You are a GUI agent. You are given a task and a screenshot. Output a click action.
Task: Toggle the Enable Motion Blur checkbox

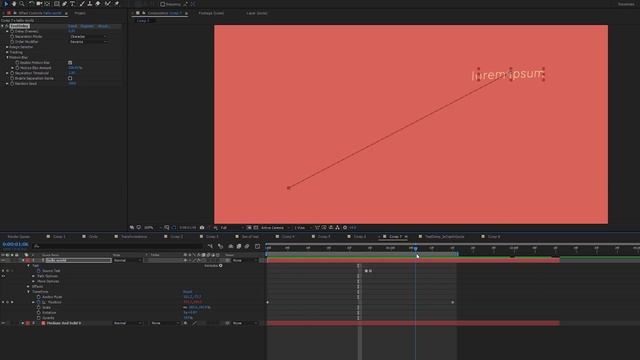click(70, 63)
